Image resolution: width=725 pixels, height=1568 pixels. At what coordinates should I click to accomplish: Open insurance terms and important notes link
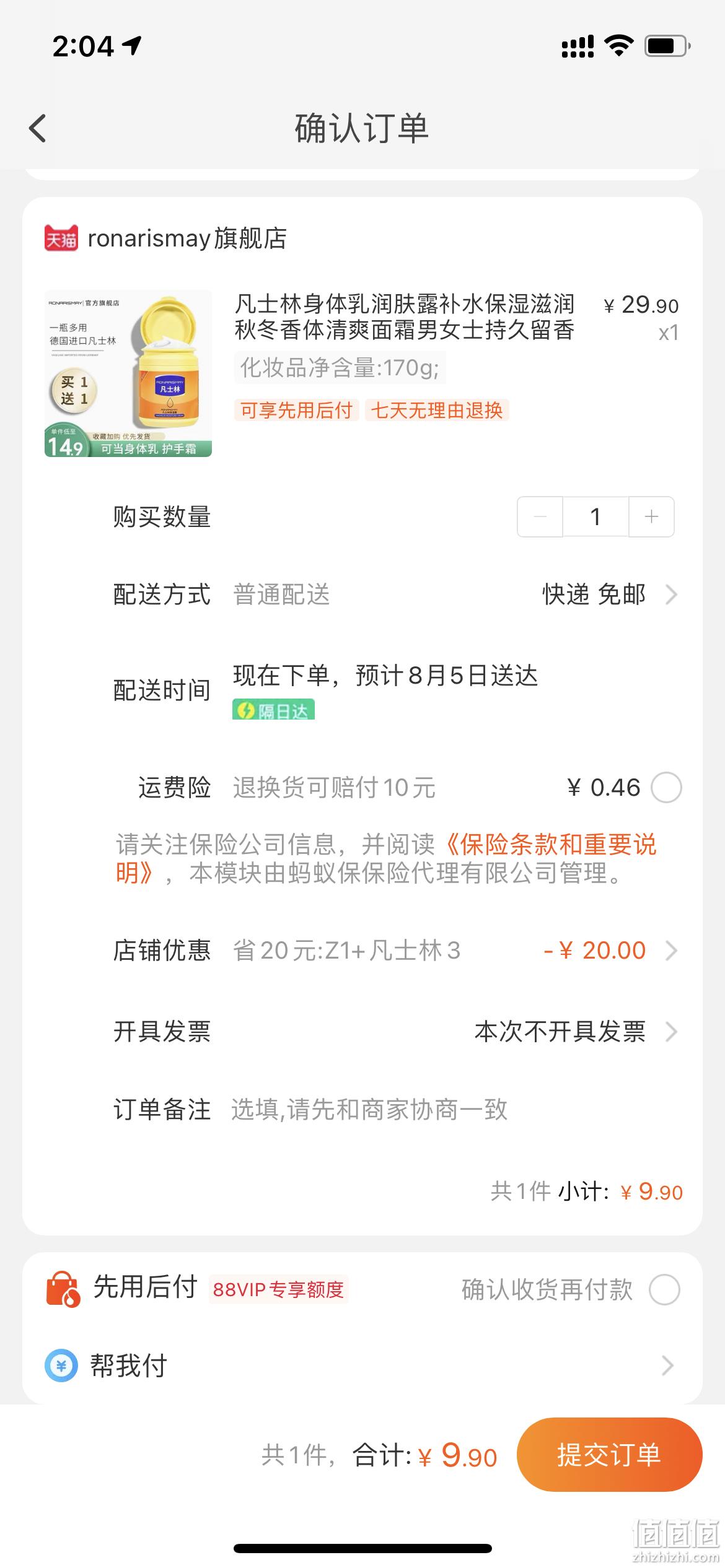(x=387, y=859)
